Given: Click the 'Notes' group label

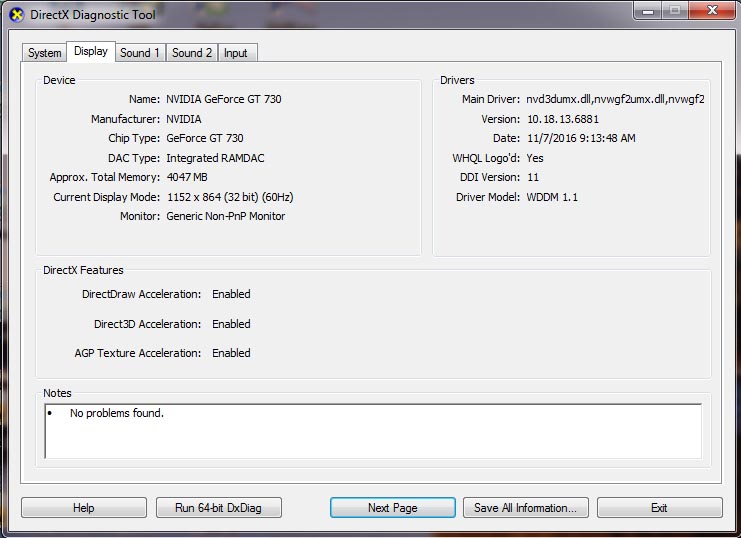Looking at the screenshot, I should click(57, 393).
